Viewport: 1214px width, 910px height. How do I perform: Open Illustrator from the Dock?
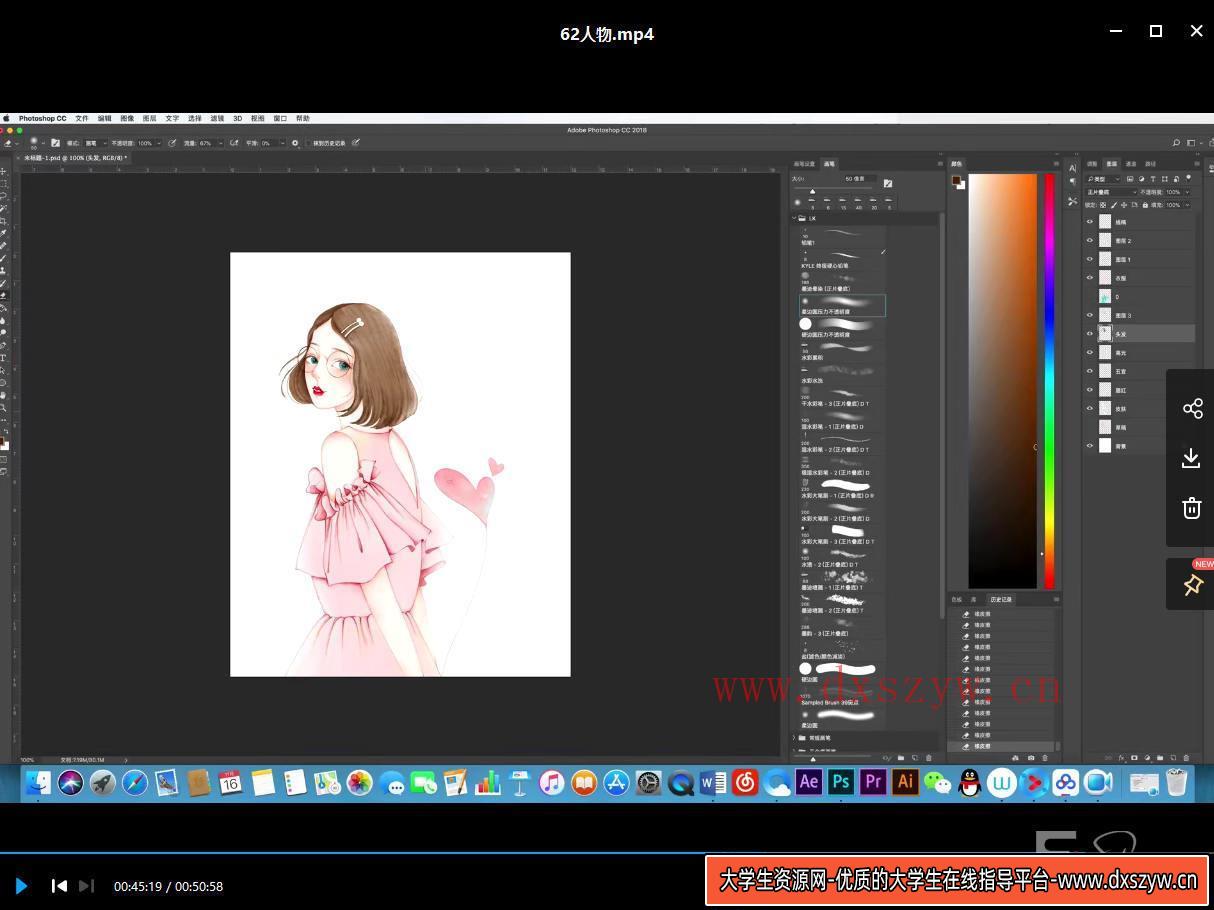tap(905, 782)
